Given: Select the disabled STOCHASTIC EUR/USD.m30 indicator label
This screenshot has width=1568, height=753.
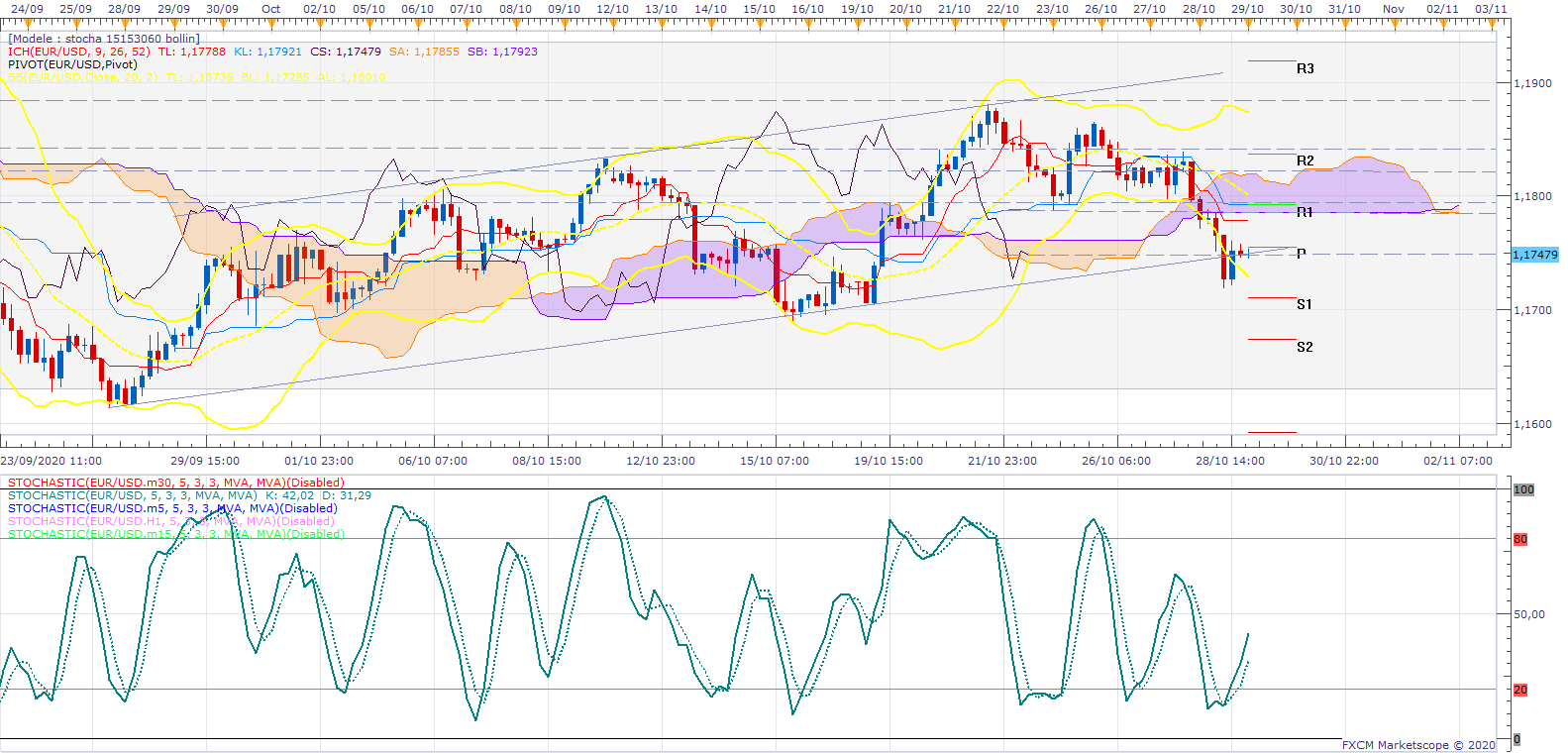Looking at the screenshot, I should point(176,483).
